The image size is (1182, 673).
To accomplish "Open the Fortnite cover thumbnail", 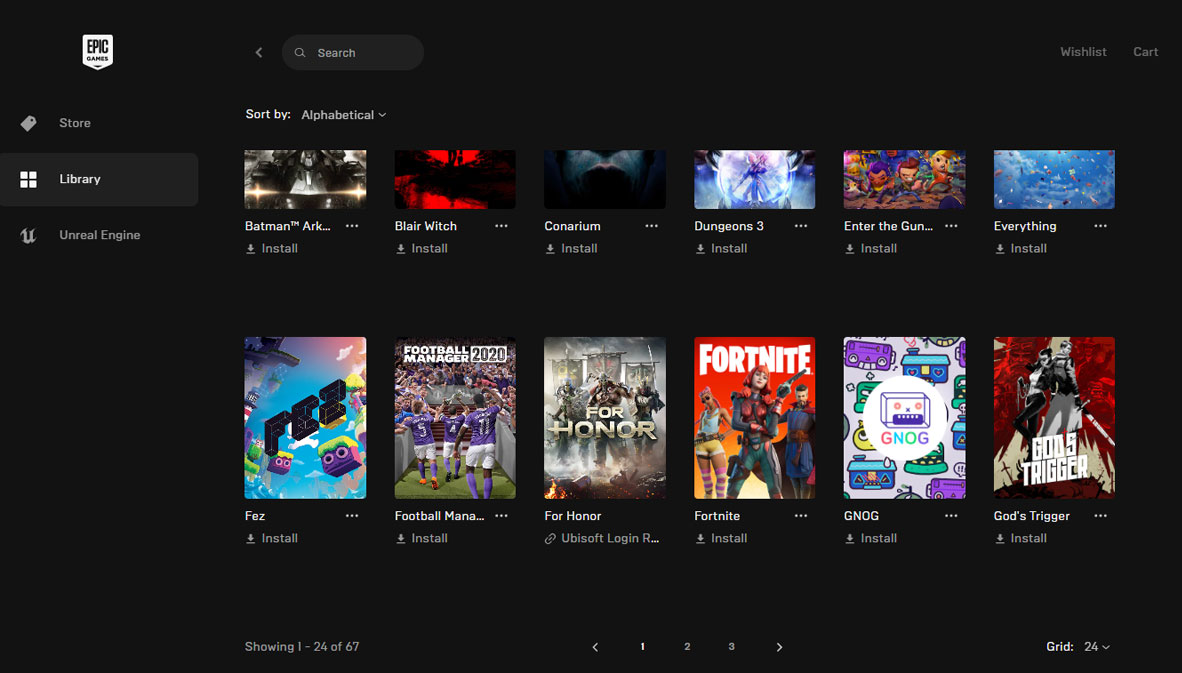I will point(755,418).
